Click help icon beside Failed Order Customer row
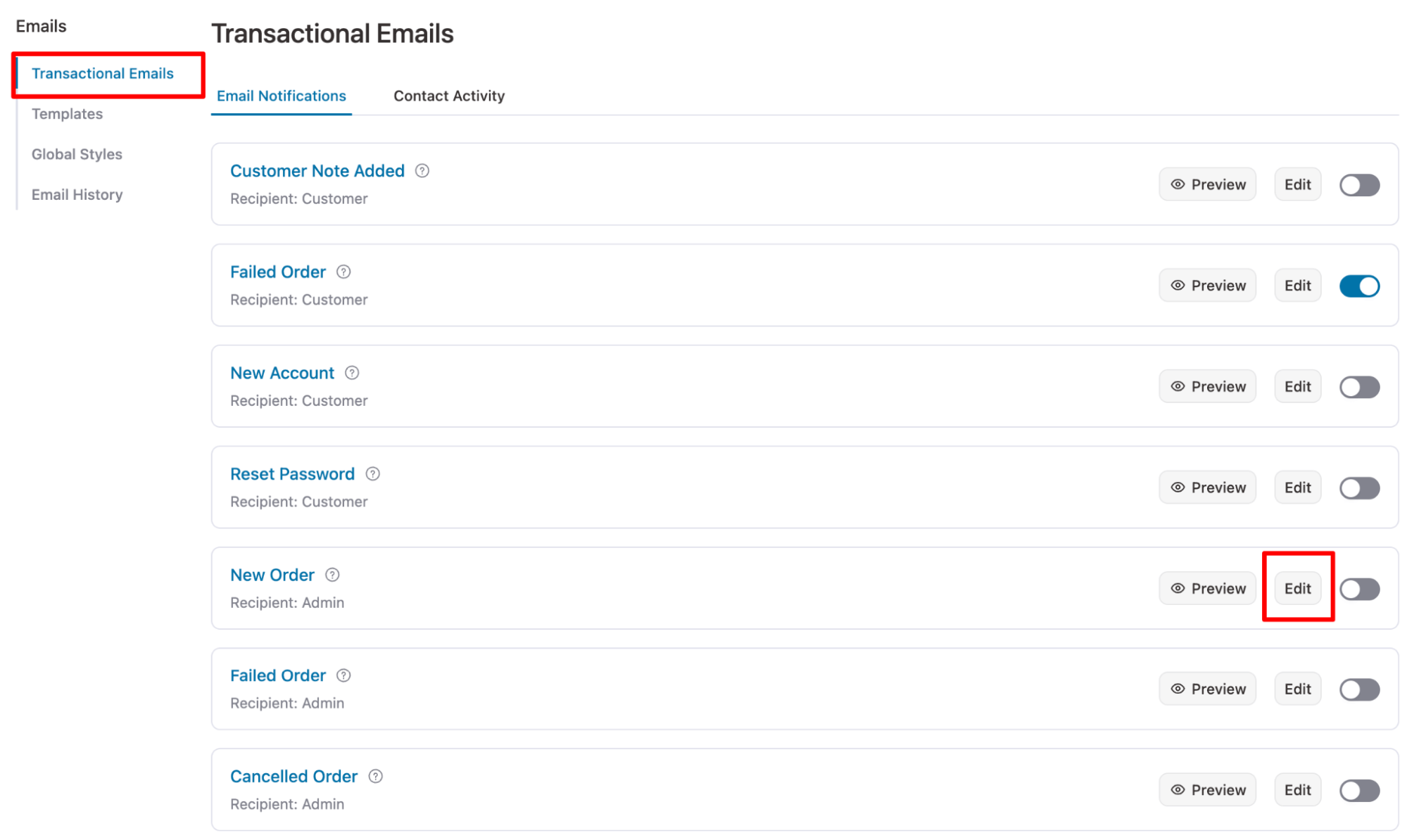This screenshot has width=1407, height=840. [x=343, y=272]
